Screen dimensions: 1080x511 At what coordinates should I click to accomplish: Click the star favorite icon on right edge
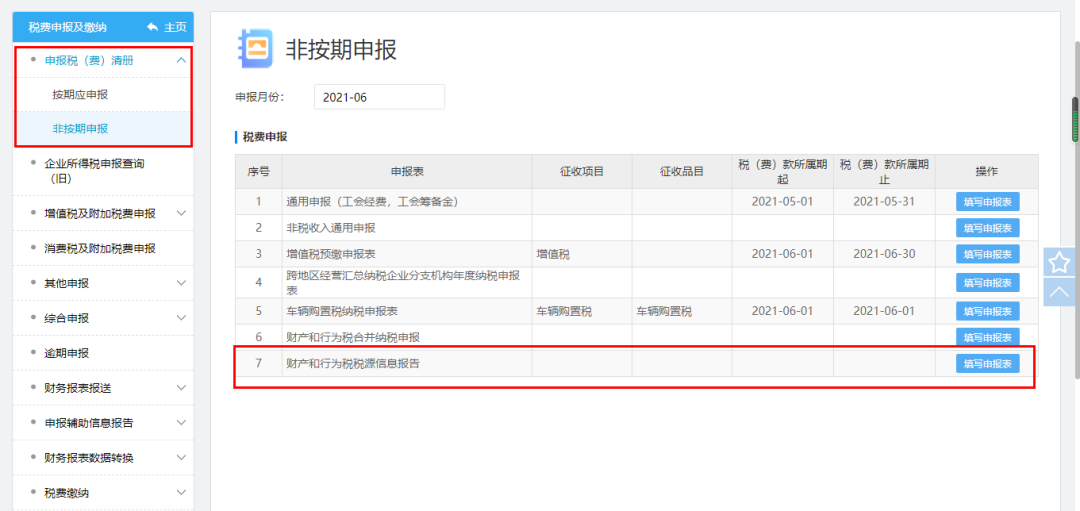1059,263
